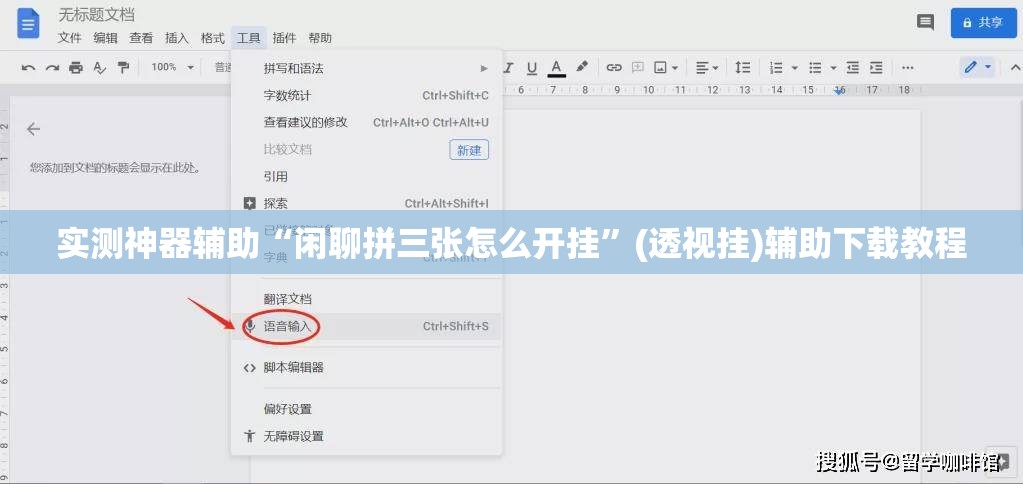This screenshot has height=484, width=1023.
Task: Close the open 工具 menu
Action: pos(249,38)
